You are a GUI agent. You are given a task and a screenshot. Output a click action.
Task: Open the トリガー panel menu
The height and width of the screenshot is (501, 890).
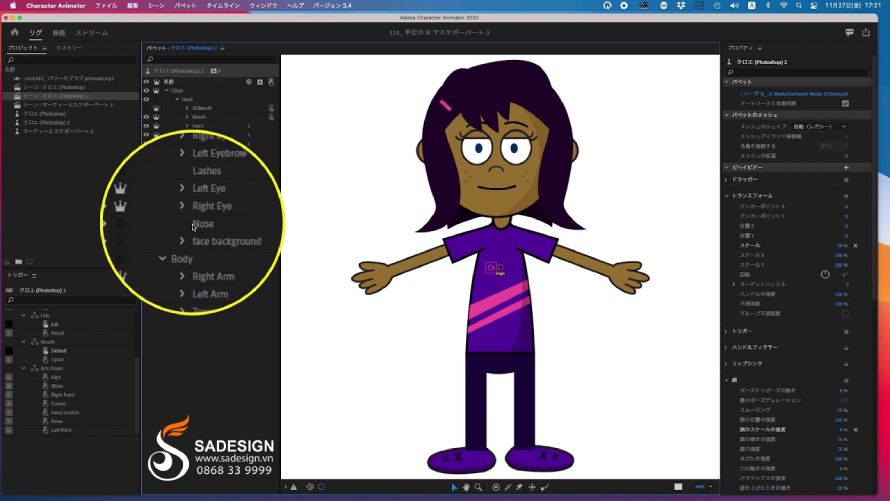point(34,275)
